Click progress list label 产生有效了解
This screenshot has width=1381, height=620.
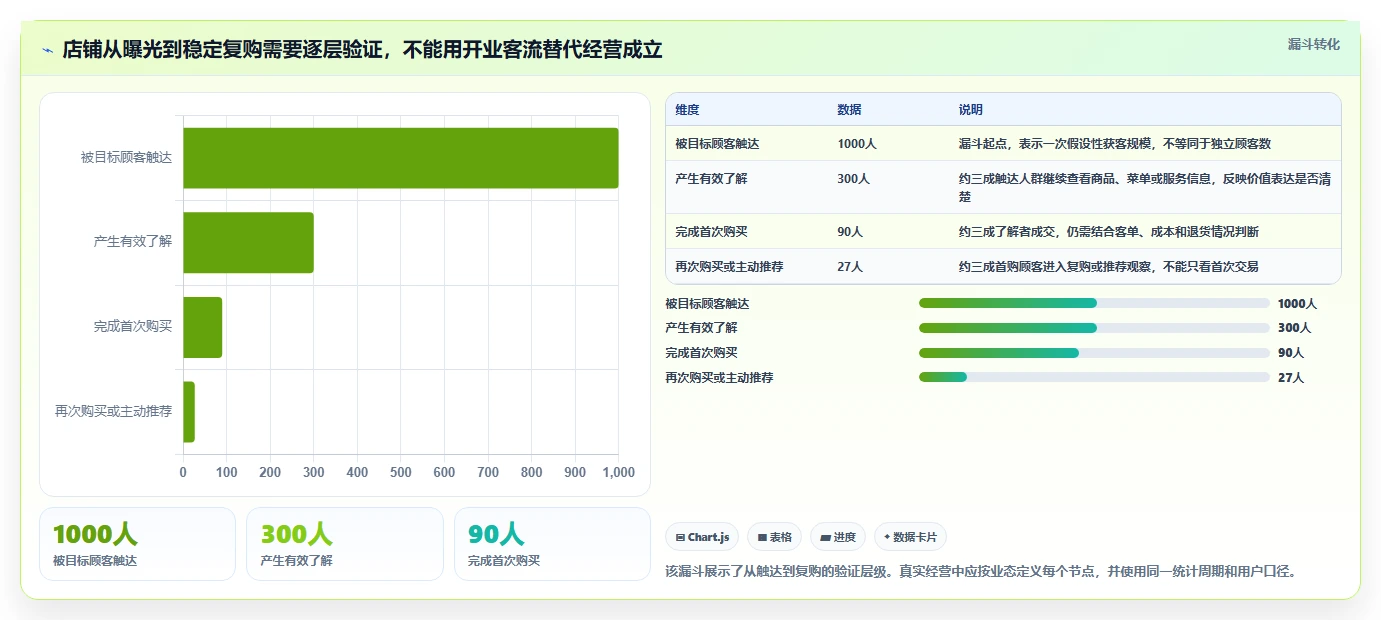coord(701,328)
